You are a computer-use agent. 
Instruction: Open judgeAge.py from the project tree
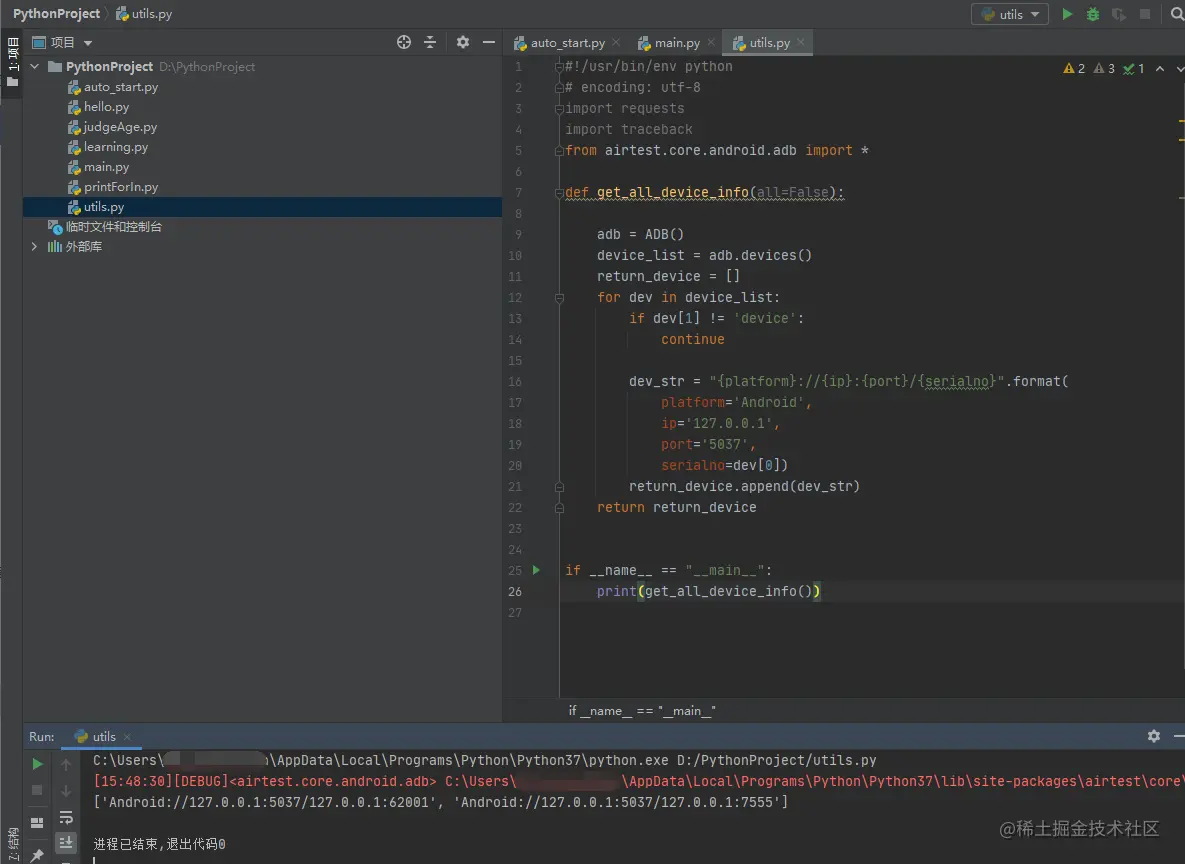tap(120, 127)
